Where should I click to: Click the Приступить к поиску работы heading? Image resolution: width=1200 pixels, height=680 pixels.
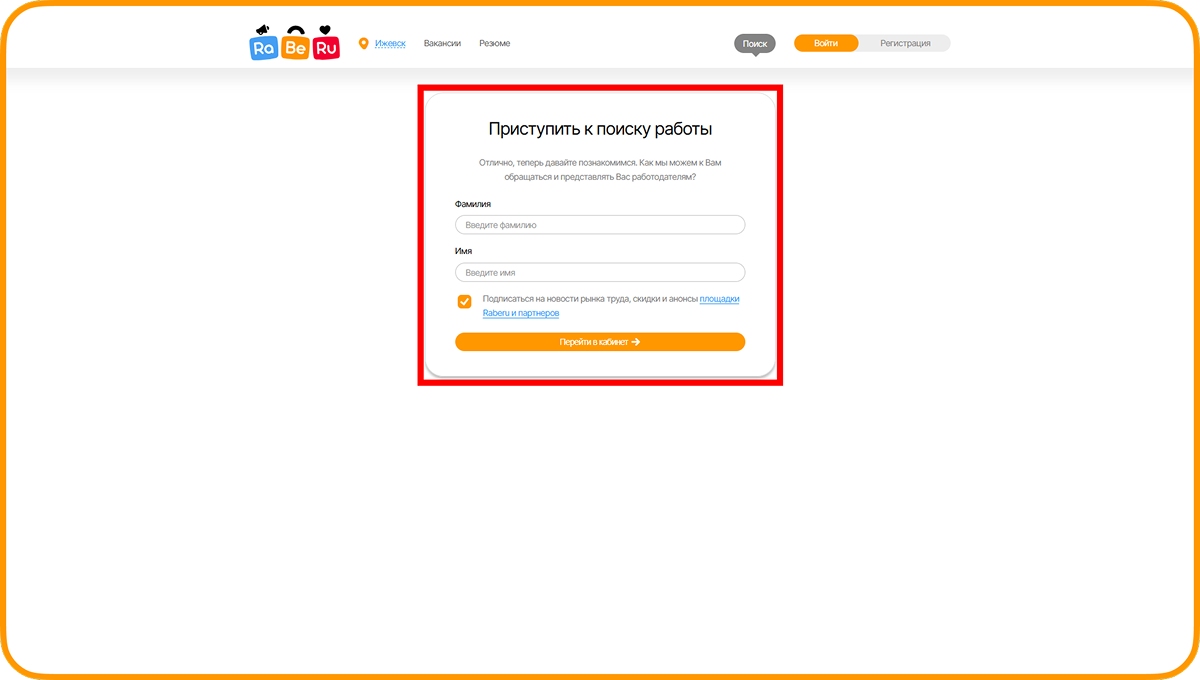tap(600, 129)
